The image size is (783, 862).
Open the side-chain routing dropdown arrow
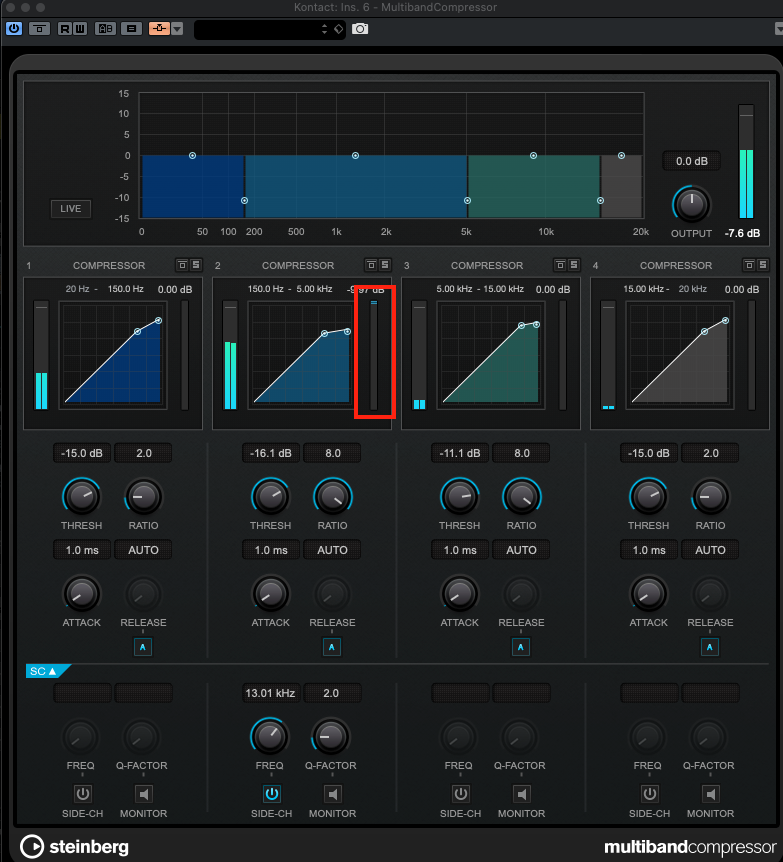point(177,29)
